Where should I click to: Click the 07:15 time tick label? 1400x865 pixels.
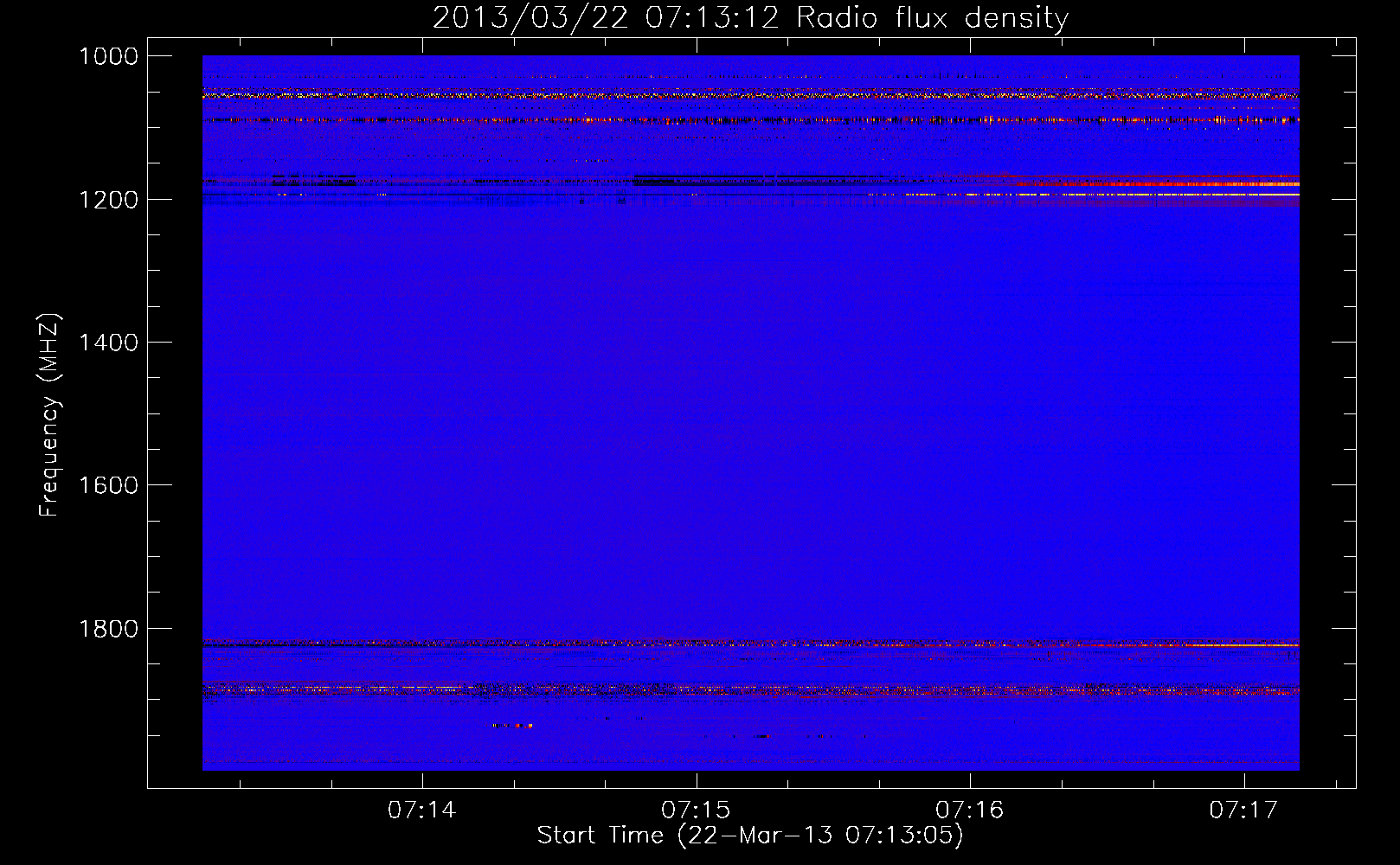coord(696,810)
